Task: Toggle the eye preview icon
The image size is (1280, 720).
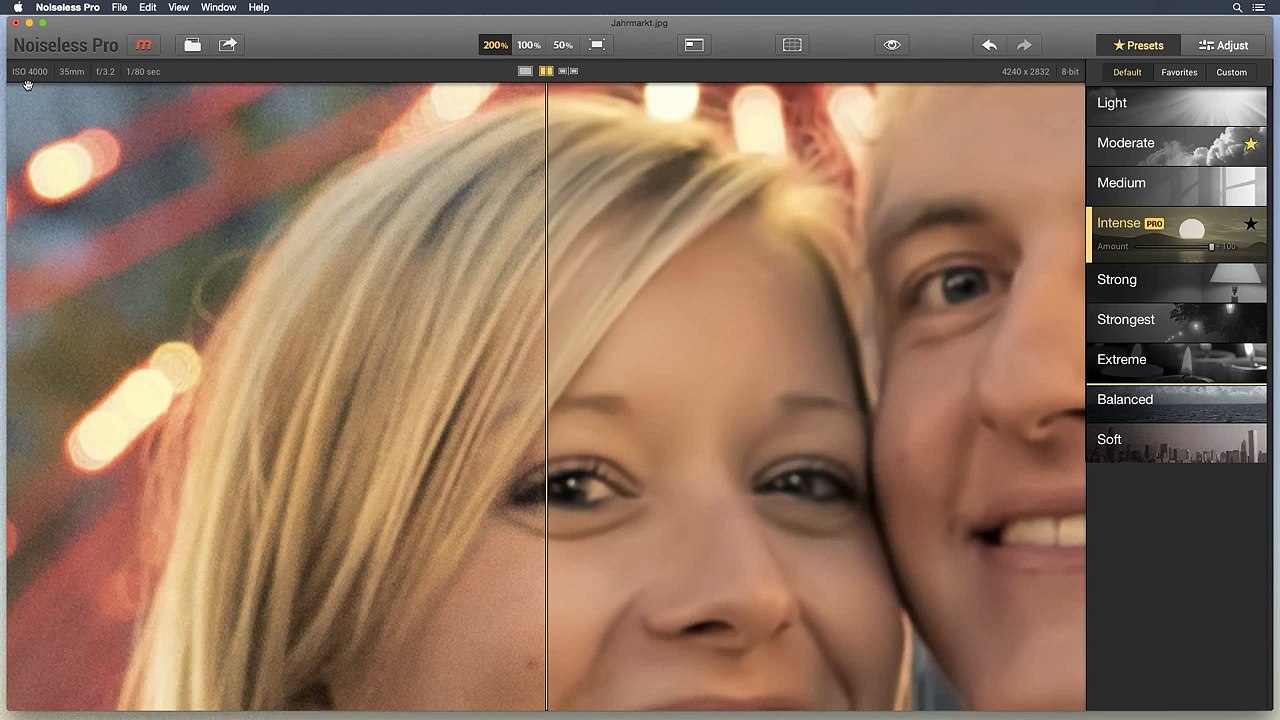Action: [x=892, y=45]
